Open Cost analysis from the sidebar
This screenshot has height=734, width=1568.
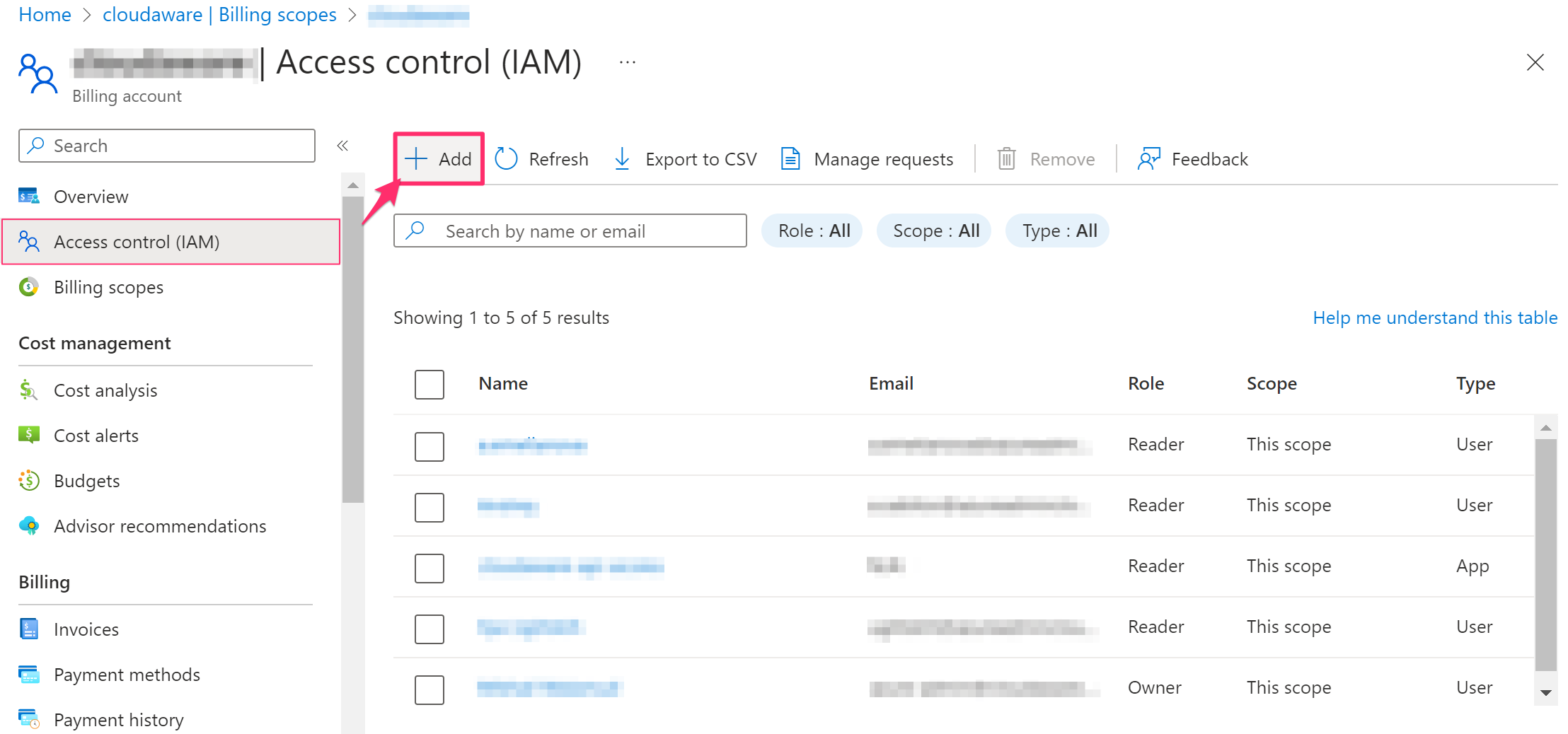tap(105, 390)
